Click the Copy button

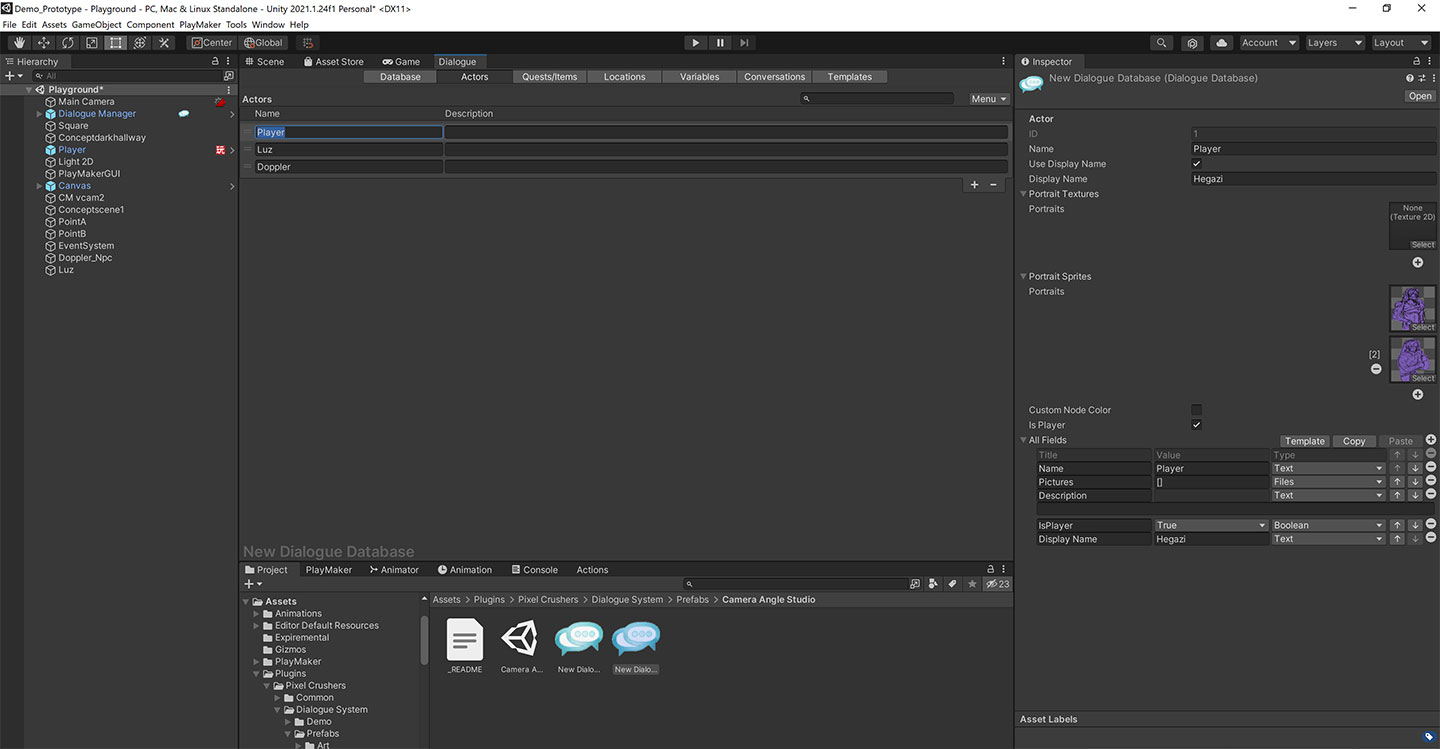(1354, 441)
